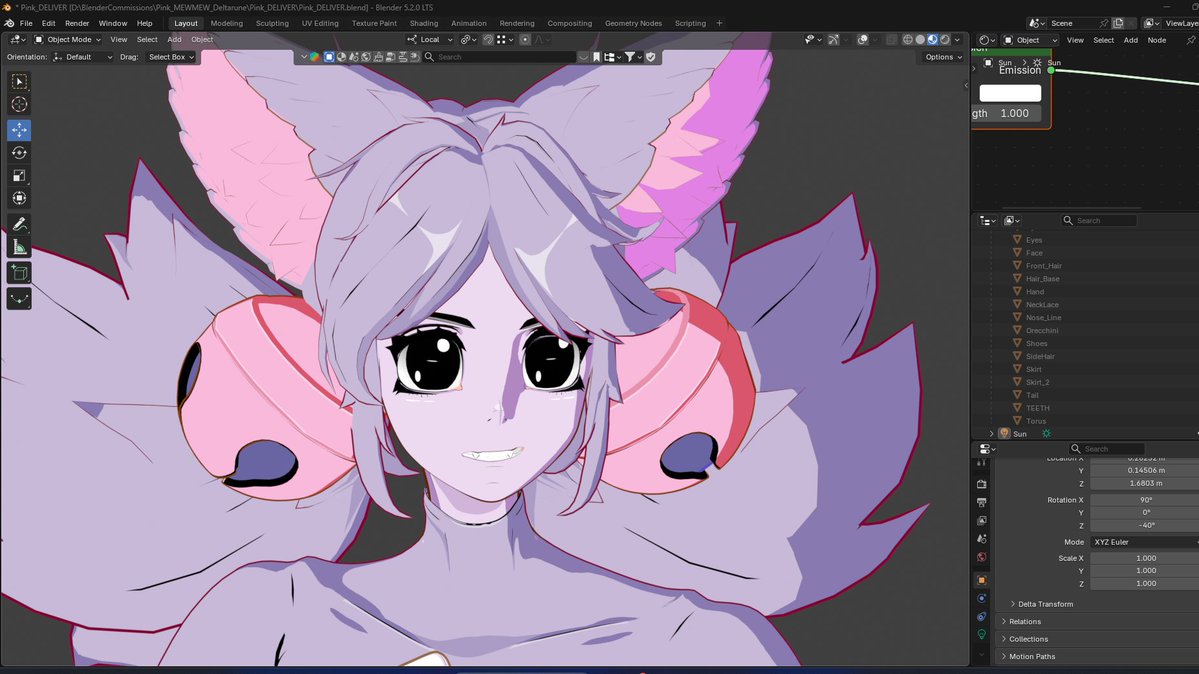Open the Physics properties tab
Screen dimensions: 1199x674
click(982, 598)
